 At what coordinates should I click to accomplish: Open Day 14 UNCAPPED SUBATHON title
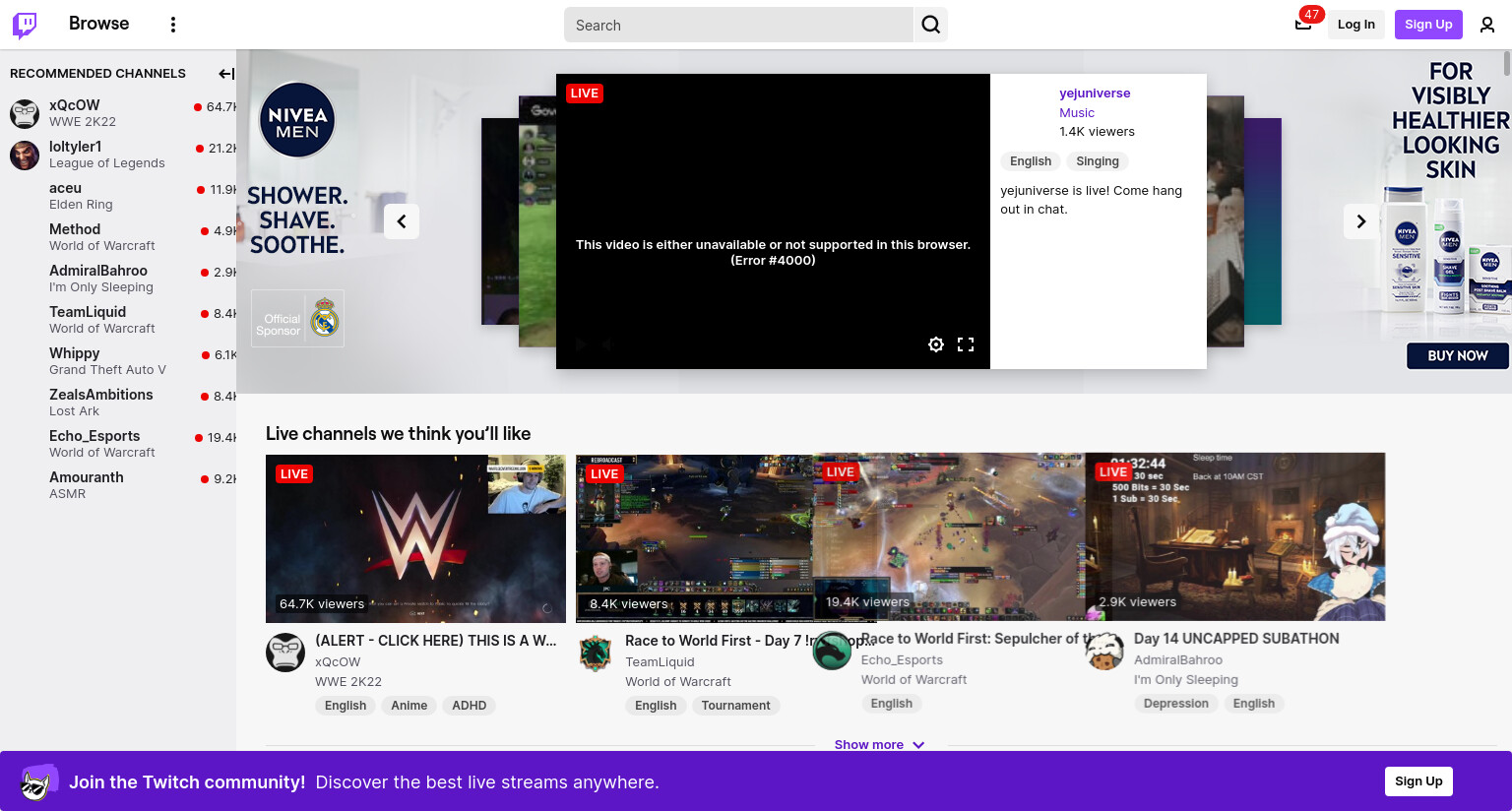(1236, 639)
